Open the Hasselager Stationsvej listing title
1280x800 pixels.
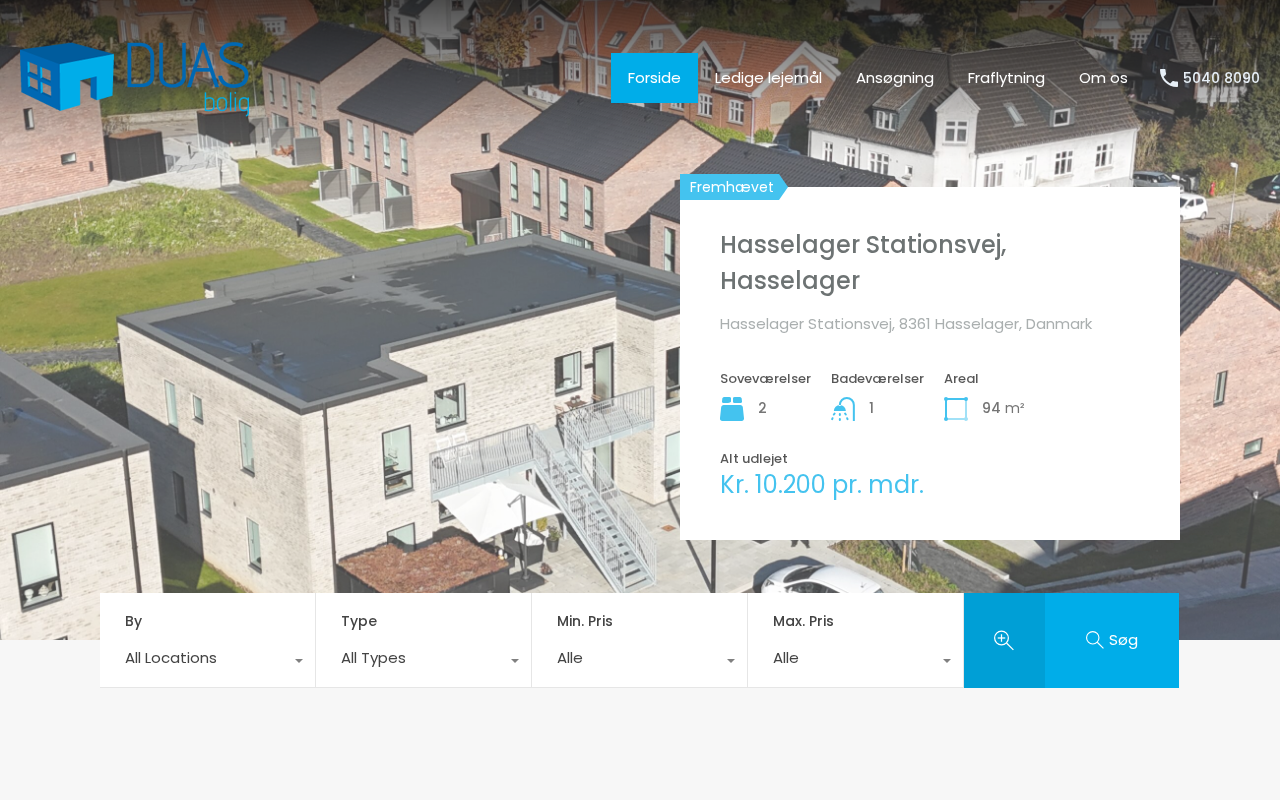tap(863, 262)
